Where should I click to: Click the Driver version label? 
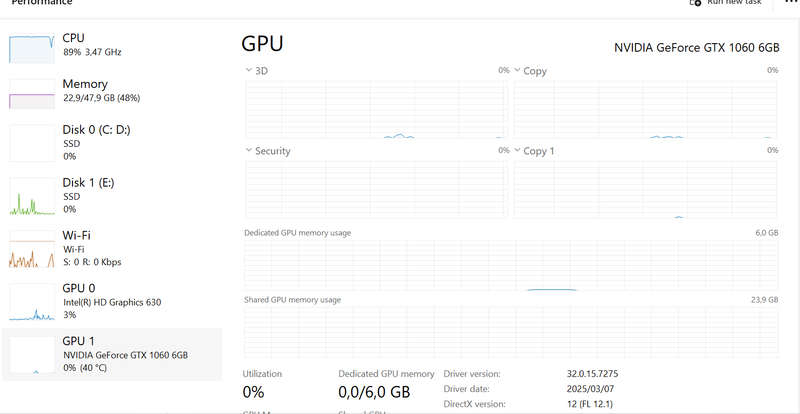coord(472,374)
